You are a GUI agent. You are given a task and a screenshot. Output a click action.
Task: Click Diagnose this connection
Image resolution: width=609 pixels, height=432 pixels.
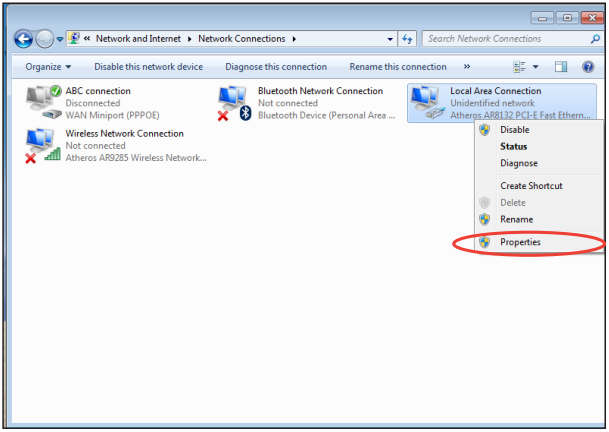click(276, 67)
